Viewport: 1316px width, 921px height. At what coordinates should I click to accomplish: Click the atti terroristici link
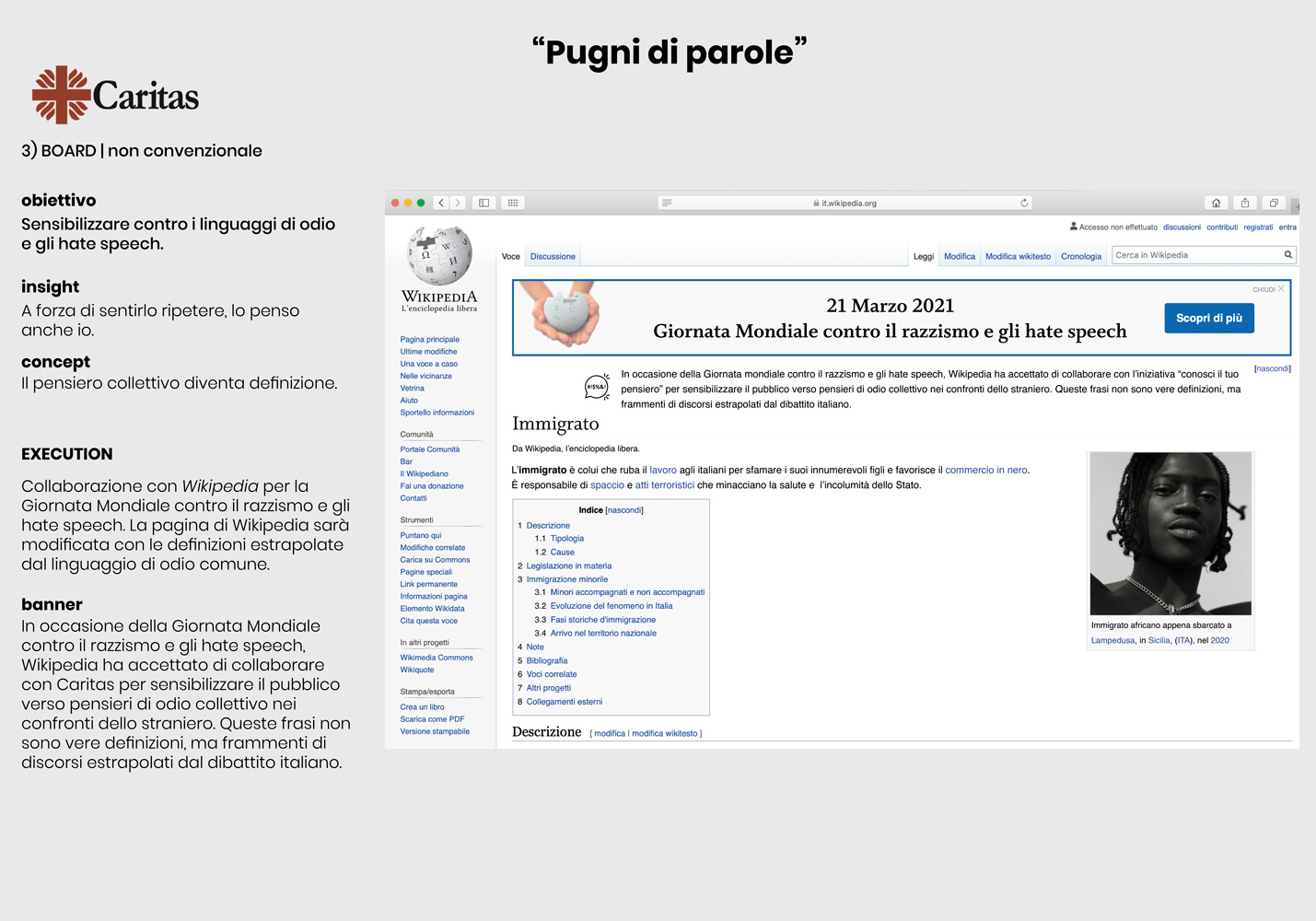[665, 484]
